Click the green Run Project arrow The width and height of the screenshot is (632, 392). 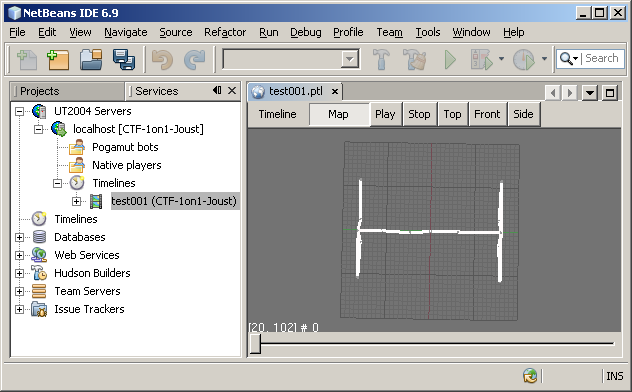tap(450, 60)
